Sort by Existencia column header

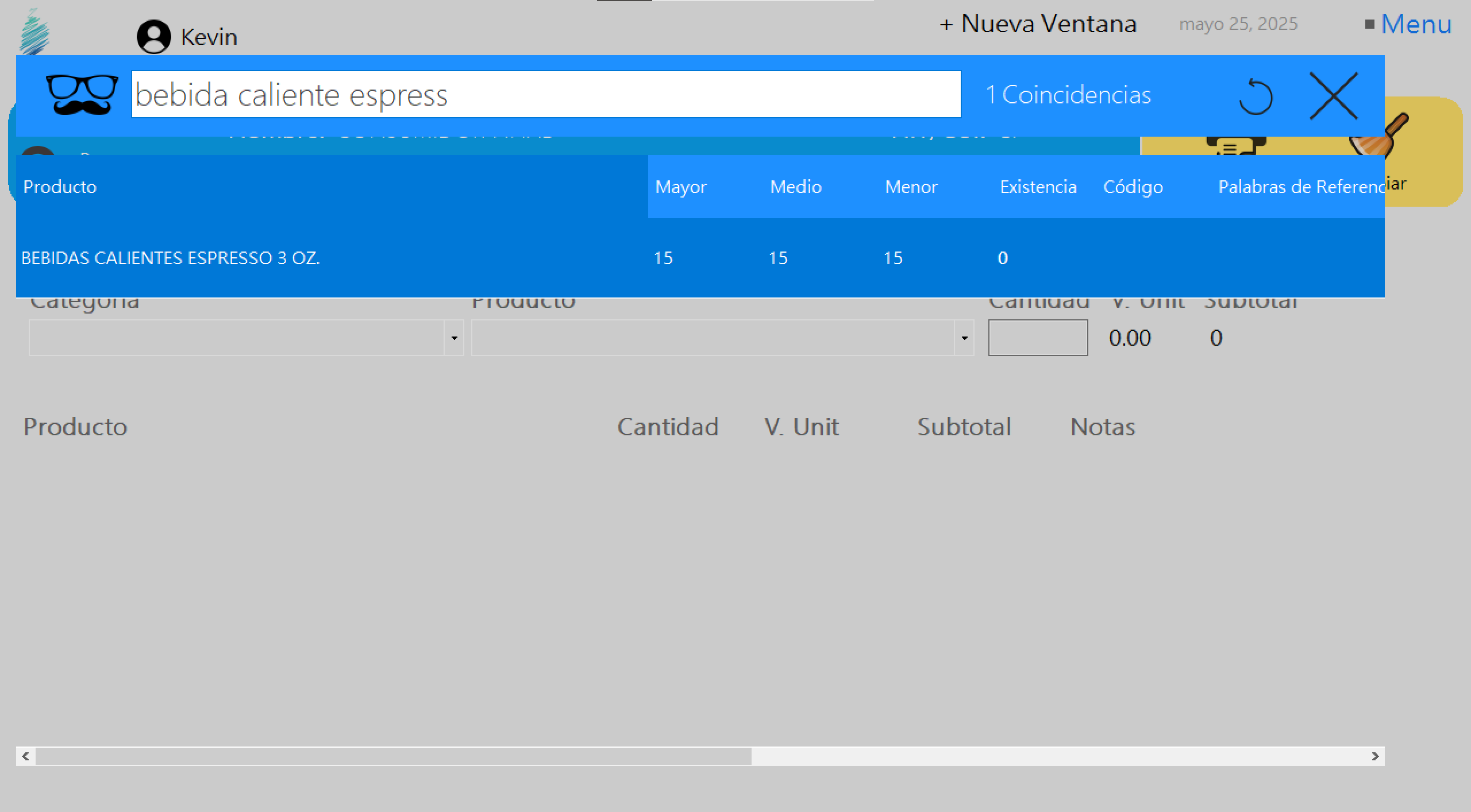click(x=1038, y=187)
